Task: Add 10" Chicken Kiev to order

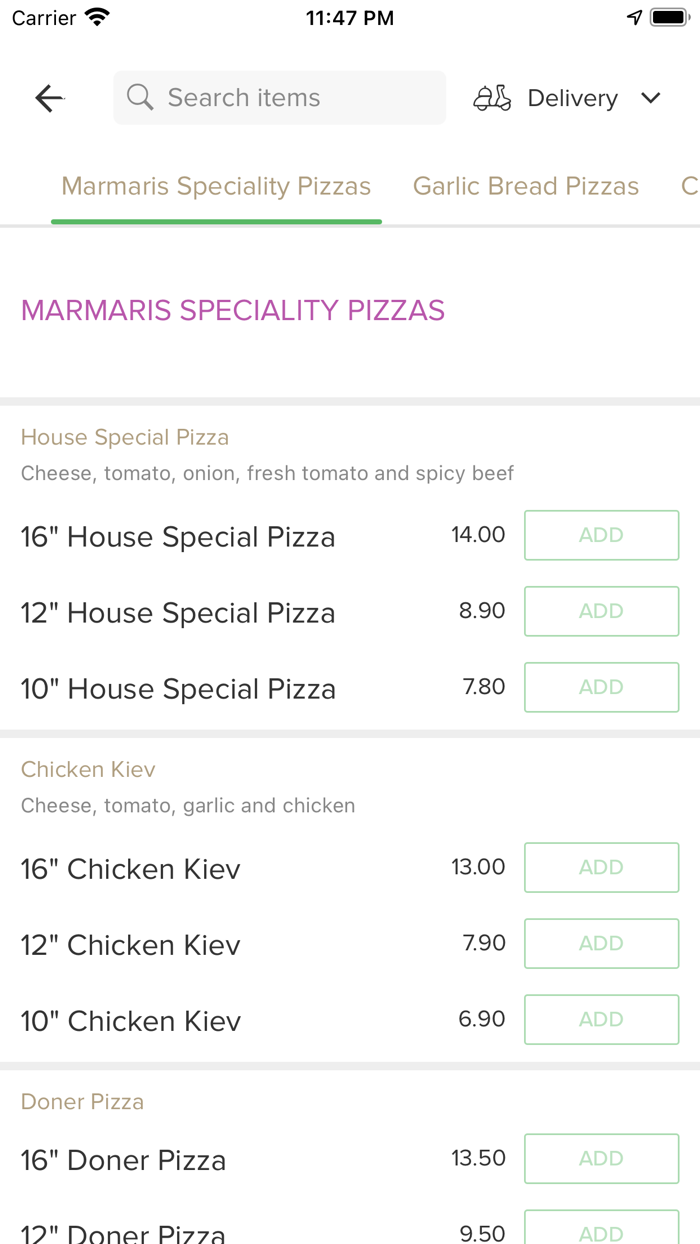Action: tap(601, 1019)
